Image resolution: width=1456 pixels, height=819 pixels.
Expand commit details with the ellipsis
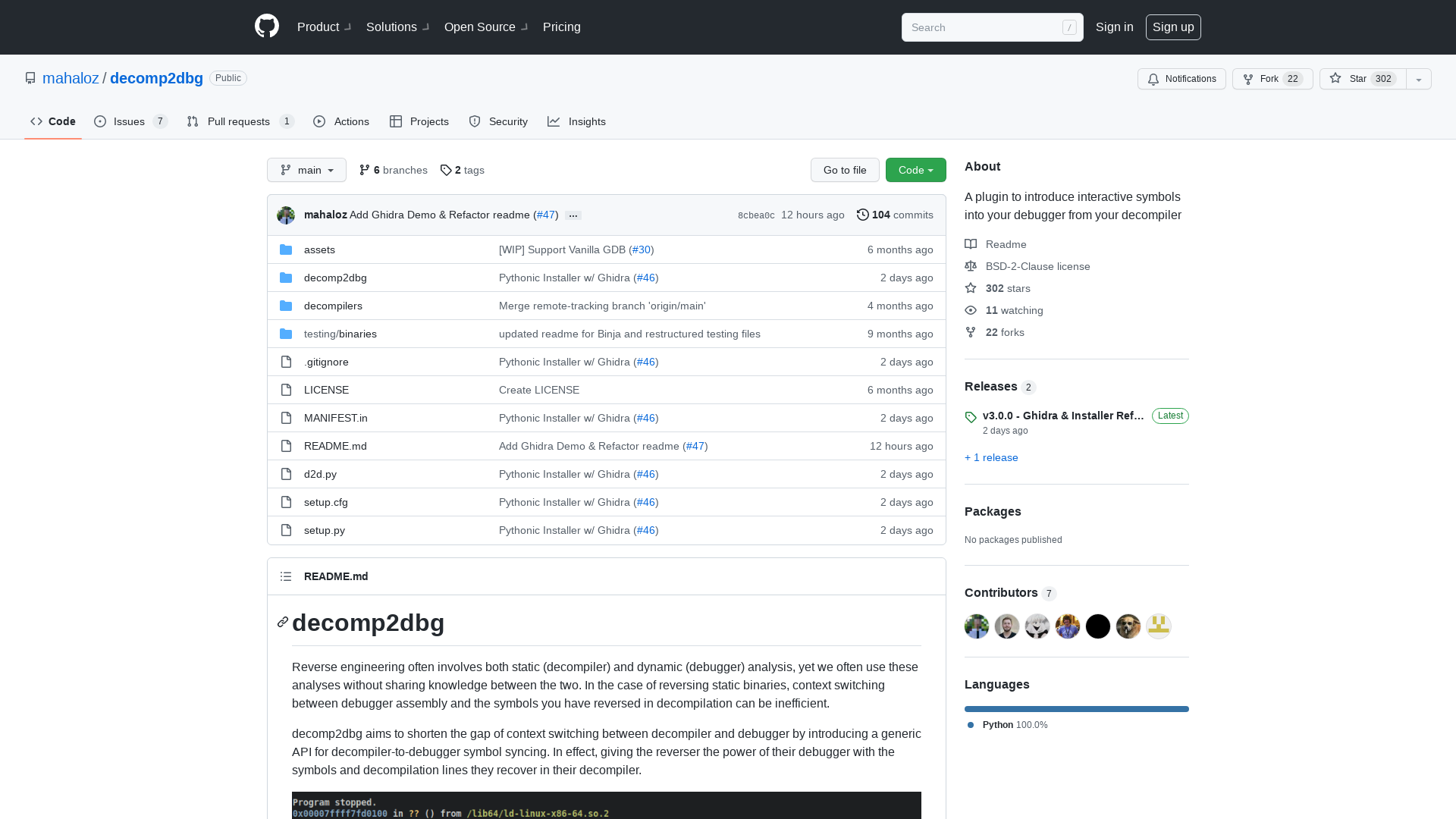[x=573, y=215]
